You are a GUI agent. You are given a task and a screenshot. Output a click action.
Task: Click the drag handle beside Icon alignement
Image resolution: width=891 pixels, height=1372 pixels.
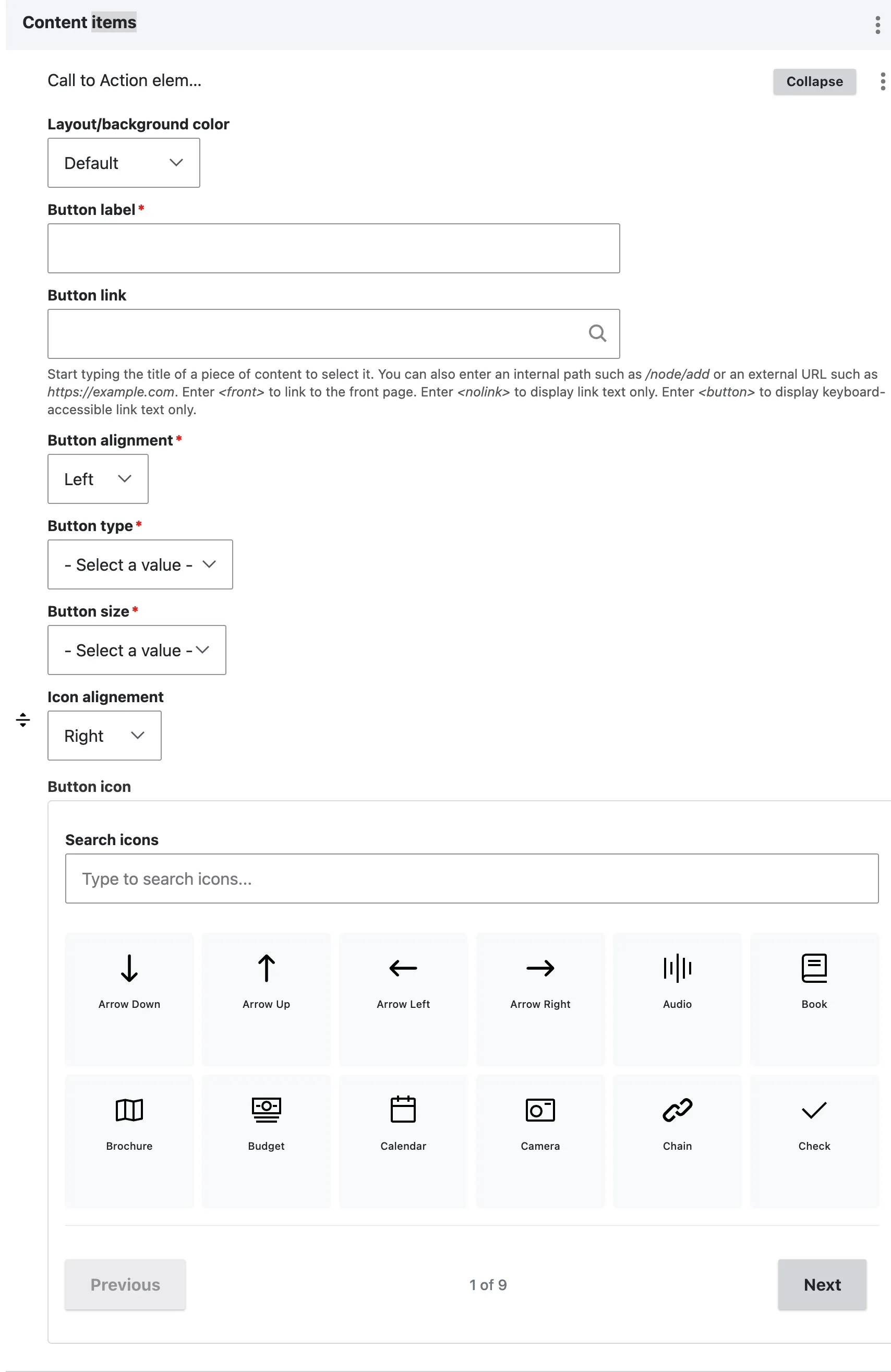pos(23,719)
